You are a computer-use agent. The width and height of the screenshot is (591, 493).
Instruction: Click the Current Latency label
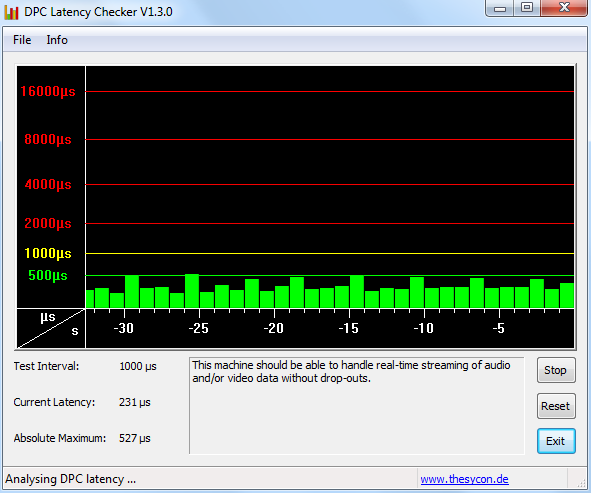[x=54, y=402]
